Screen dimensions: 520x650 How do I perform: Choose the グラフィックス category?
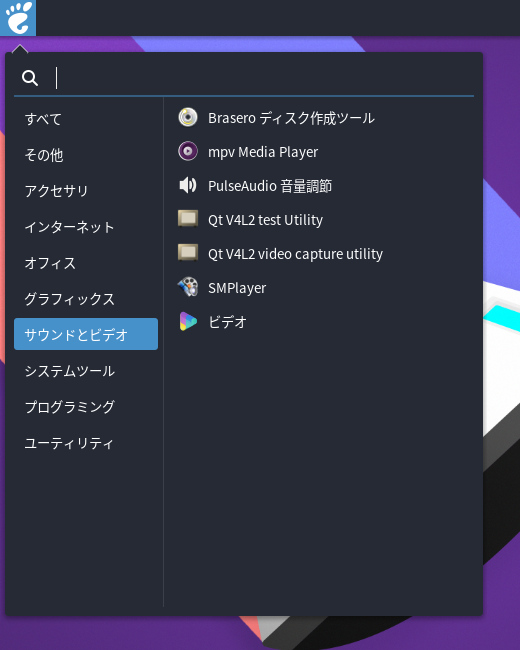coord(86,299)
